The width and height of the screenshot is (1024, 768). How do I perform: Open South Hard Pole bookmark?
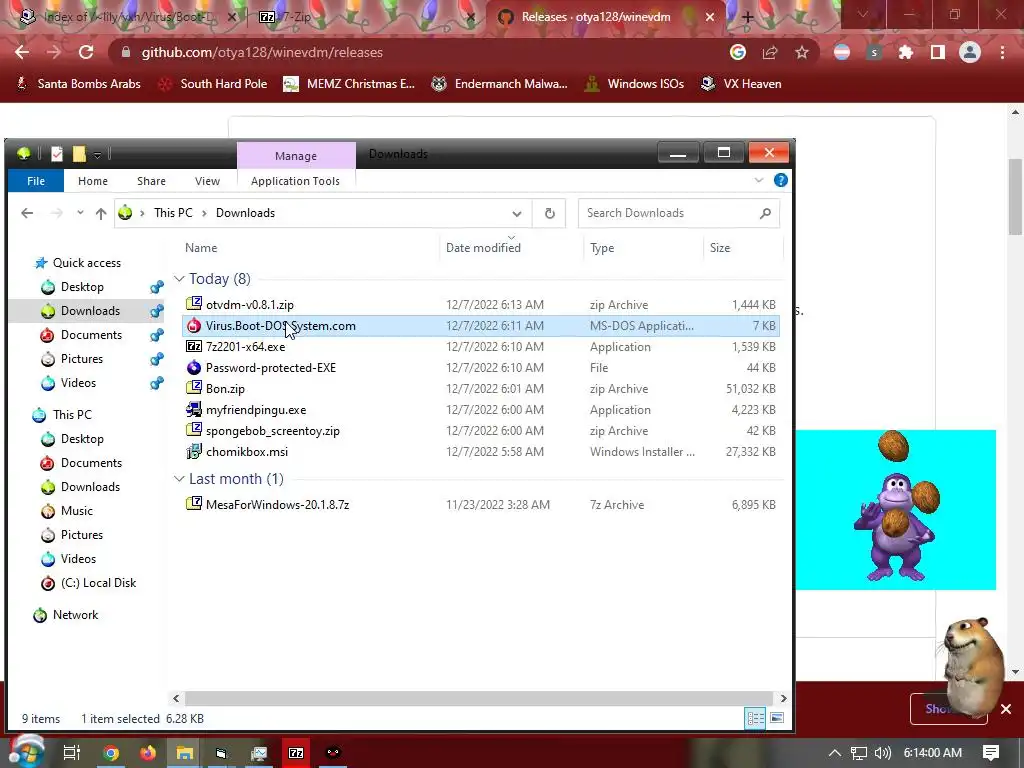pos(213,84)
